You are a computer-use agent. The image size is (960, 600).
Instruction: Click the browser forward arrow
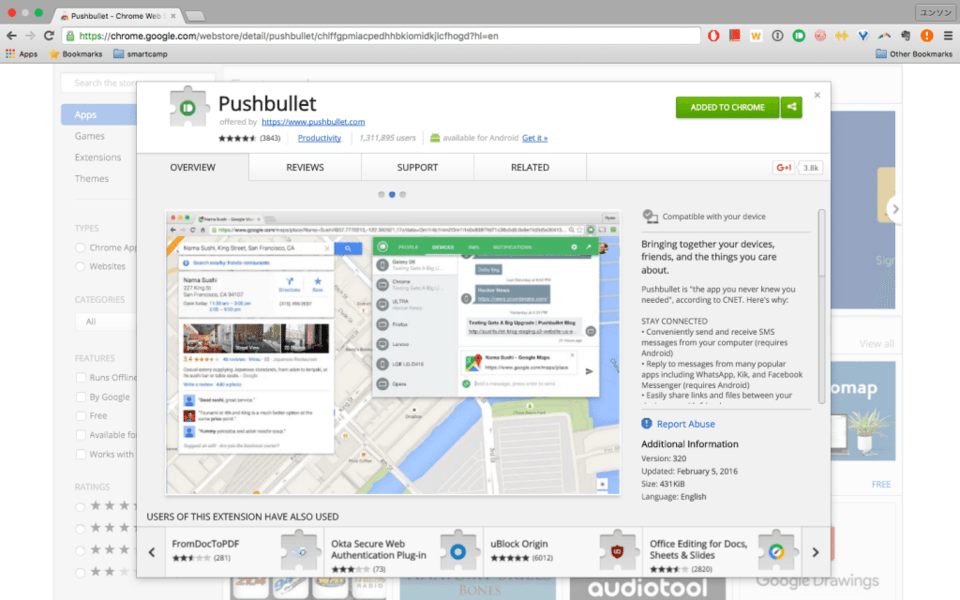pyautogui.click(x=30, y=36)
